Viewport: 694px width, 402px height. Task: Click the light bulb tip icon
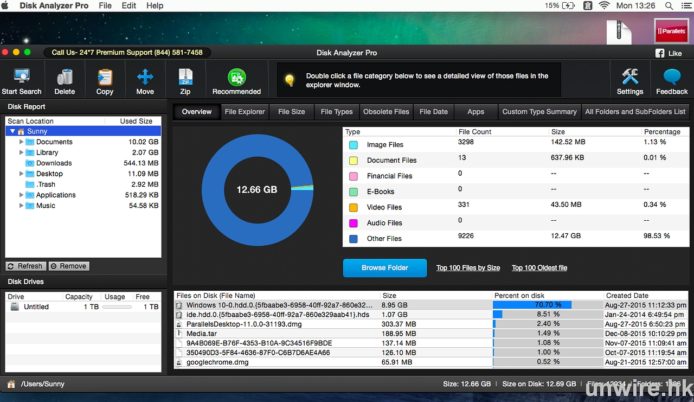[289, 80]
